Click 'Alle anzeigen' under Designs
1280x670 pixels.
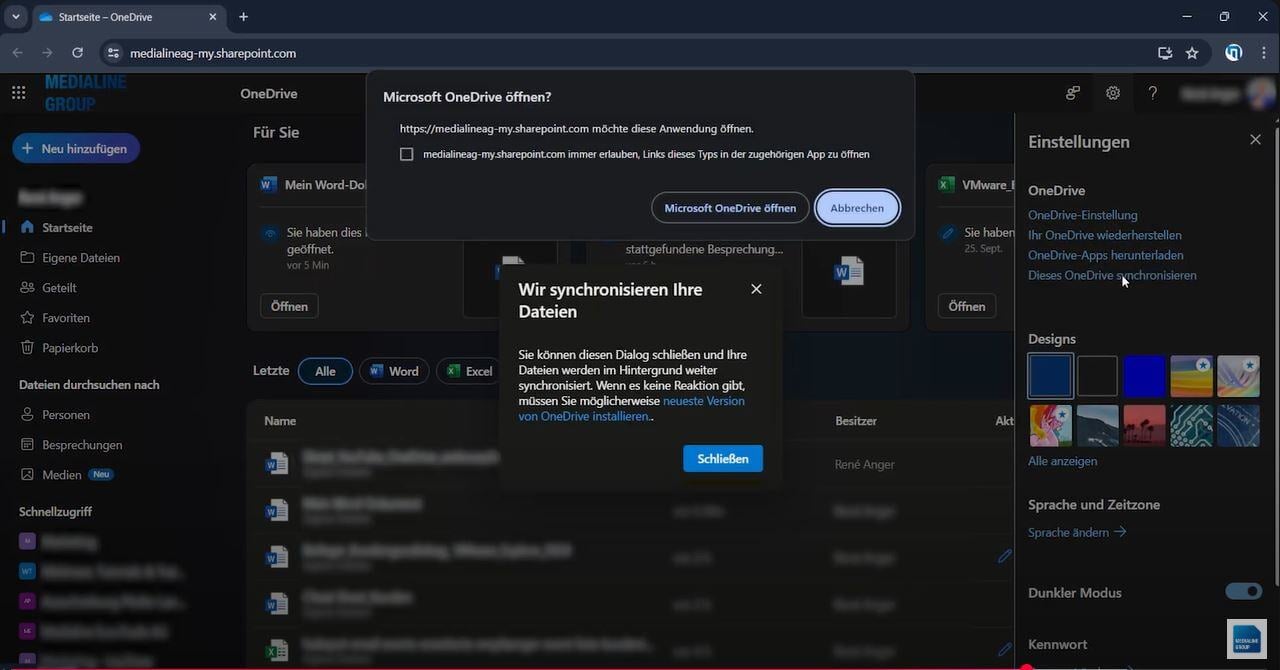coord(1062,461)
